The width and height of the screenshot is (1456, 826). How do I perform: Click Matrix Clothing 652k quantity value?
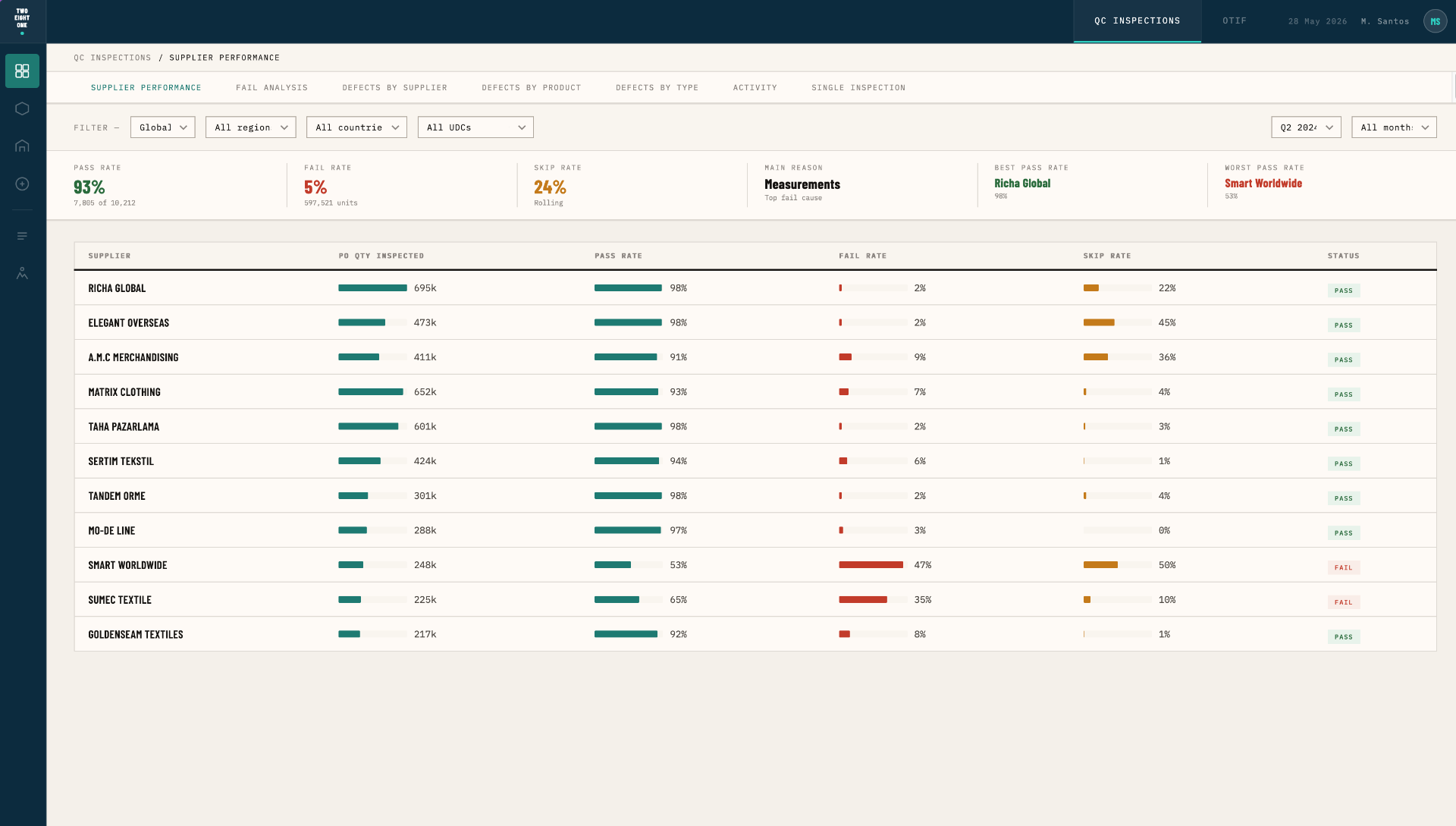coord(425,392)
